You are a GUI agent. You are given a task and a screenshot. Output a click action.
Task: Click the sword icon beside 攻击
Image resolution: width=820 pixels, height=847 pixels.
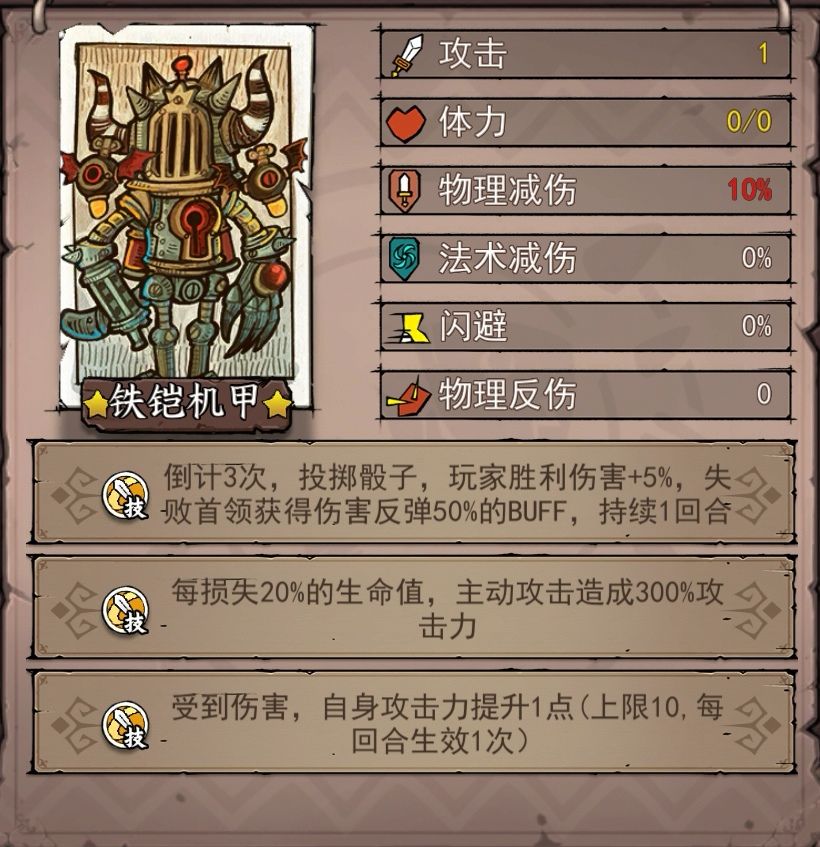(x=407, y=55)
